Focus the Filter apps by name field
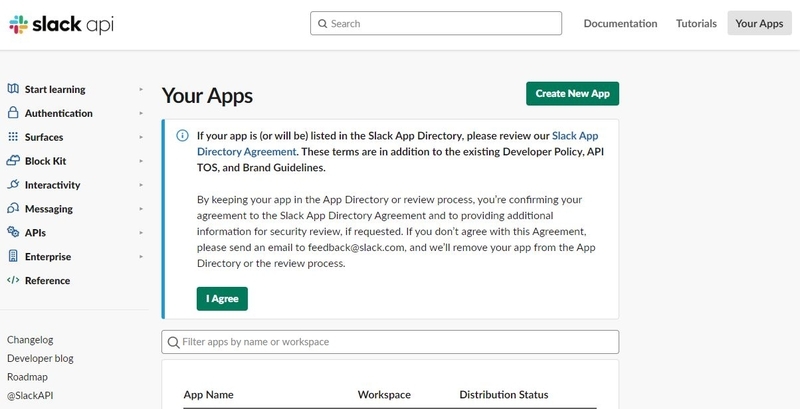 390,342
